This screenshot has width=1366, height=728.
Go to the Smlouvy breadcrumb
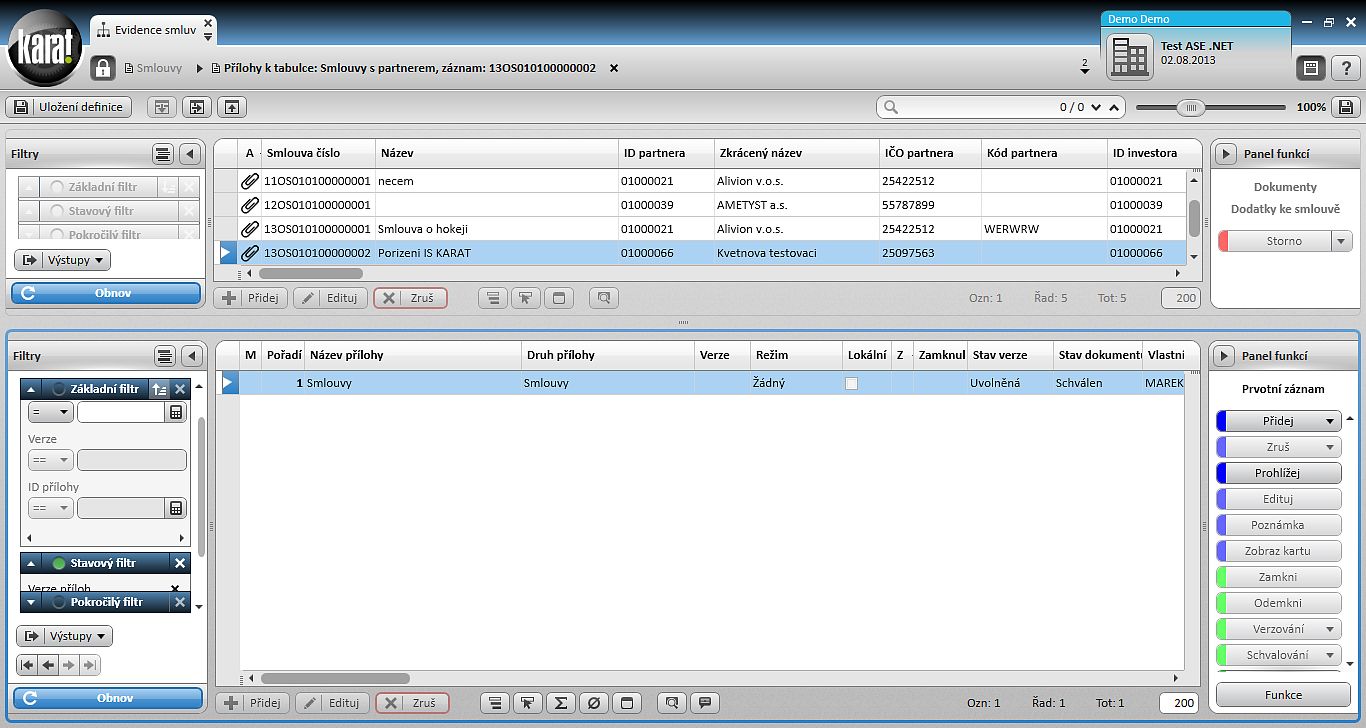tap(153, 68)
